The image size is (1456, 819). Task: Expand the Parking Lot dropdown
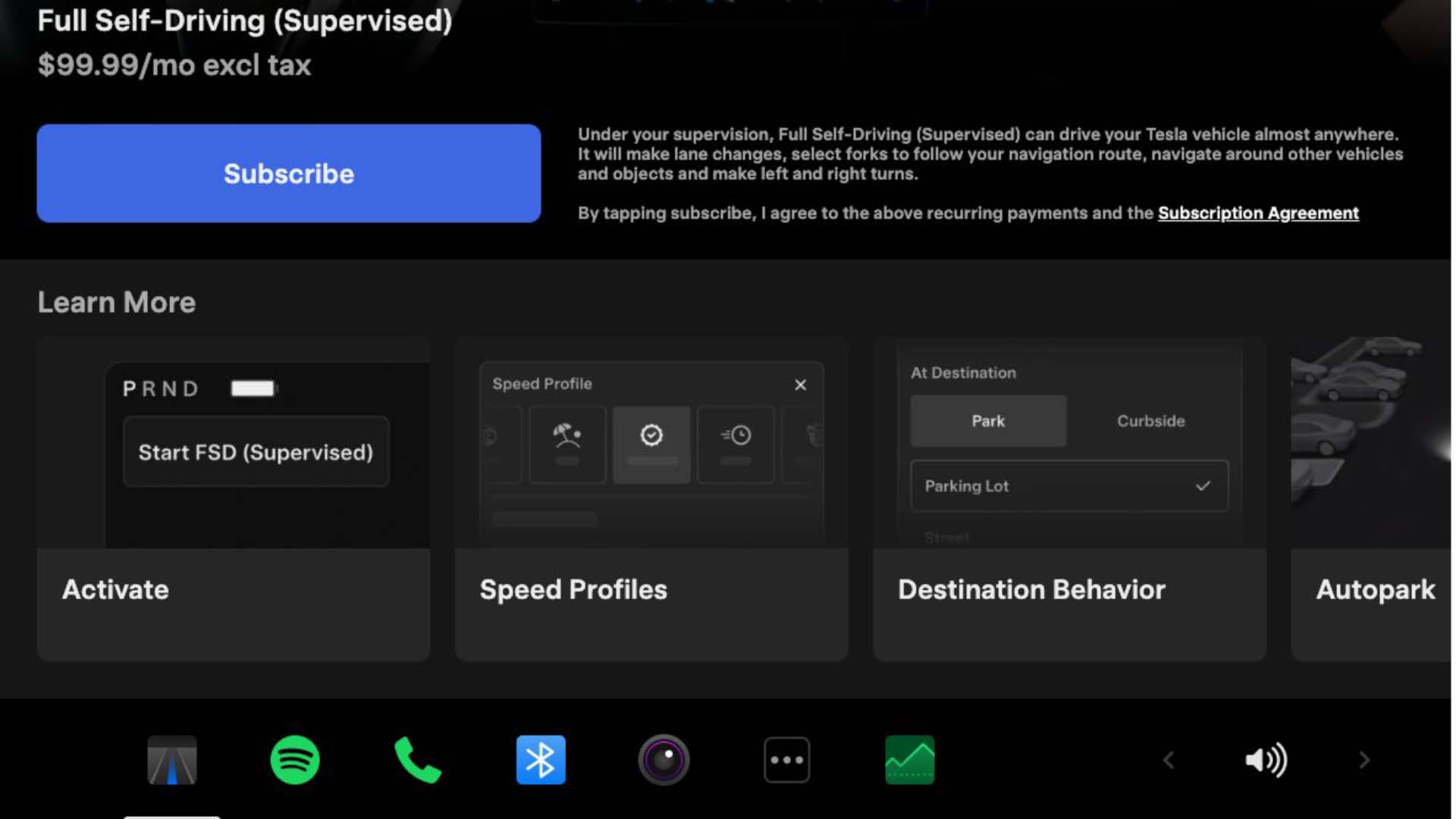1068,486
